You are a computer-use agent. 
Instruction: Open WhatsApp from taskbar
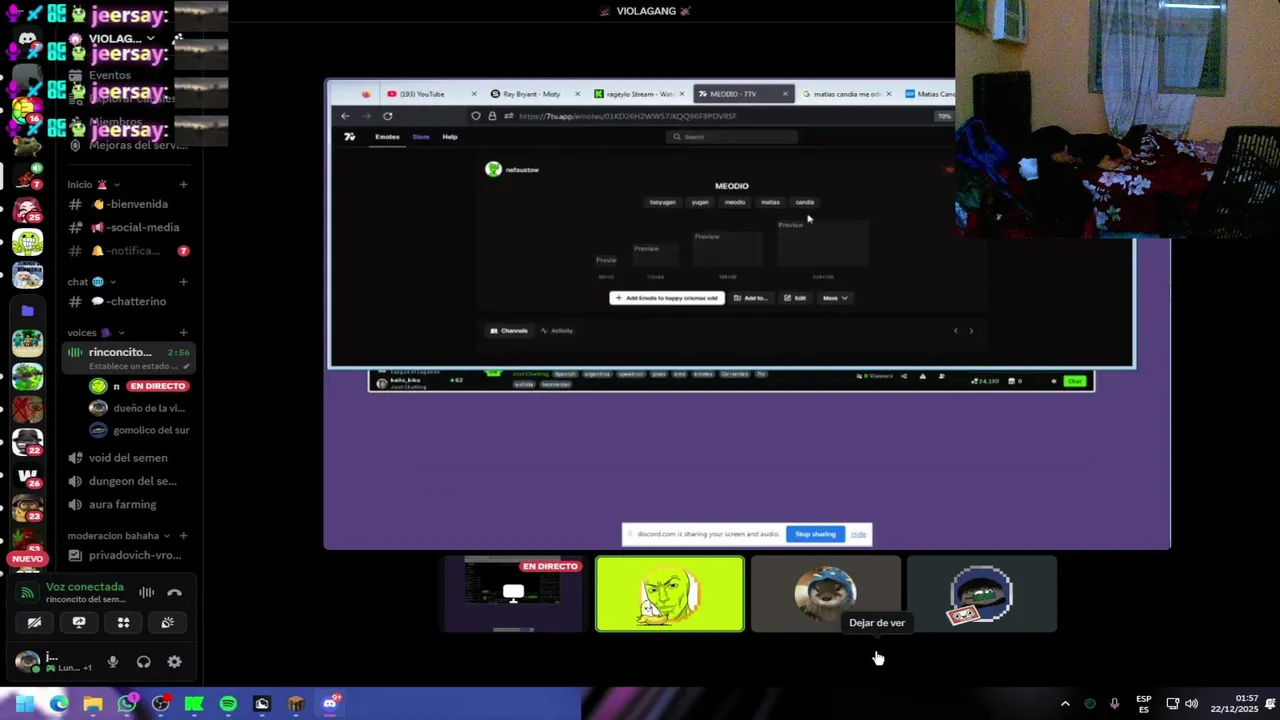127,704
